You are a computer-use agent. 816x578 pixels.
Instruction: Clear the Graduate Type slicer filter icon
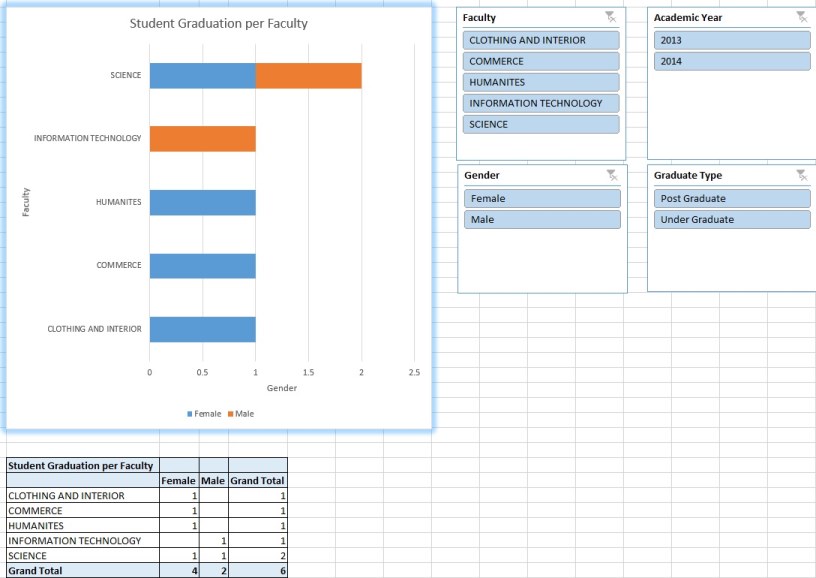pyautogui.click(x=800, y=174)
